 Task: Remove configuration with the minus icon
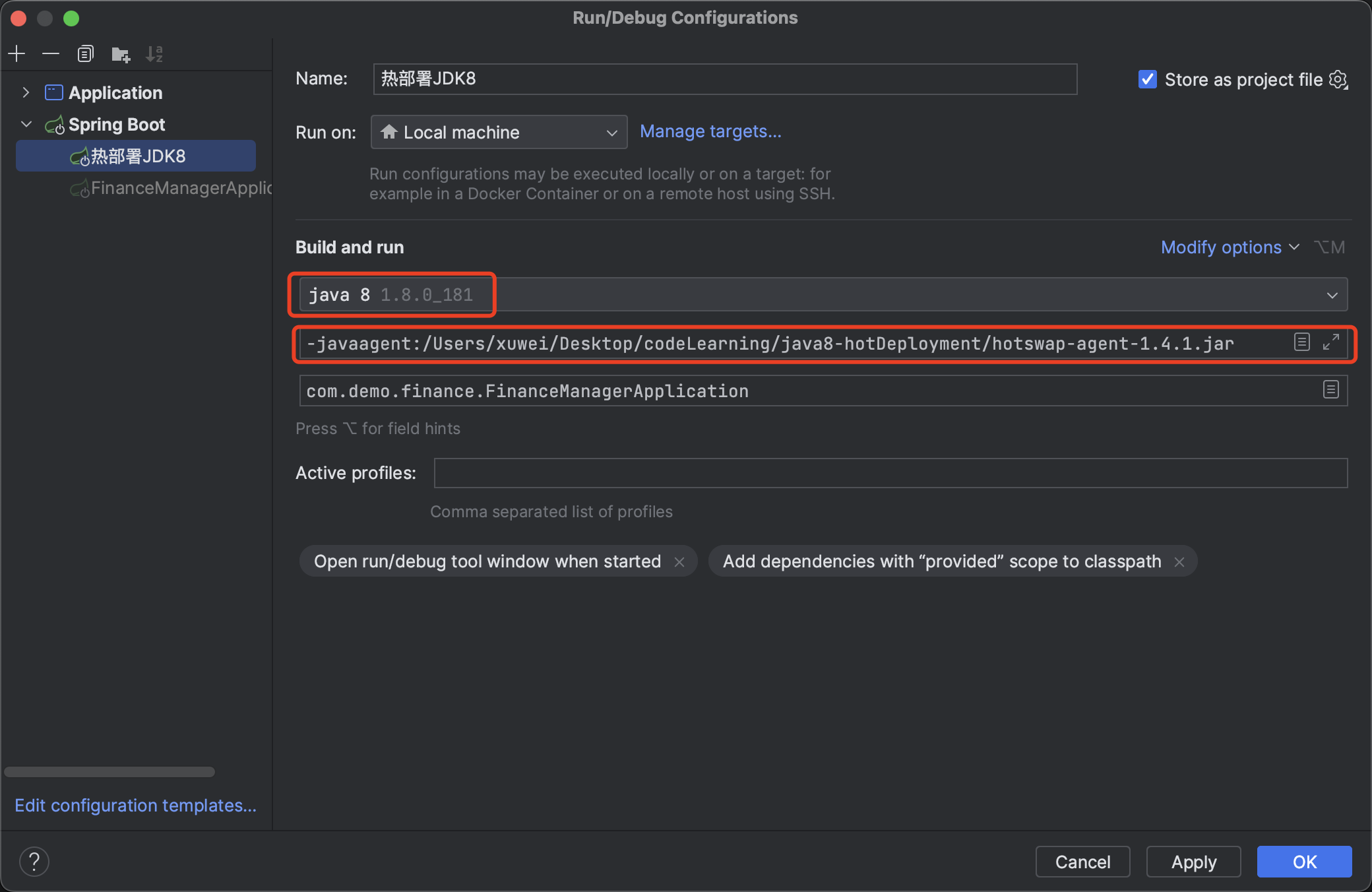(x=51, y=53)
